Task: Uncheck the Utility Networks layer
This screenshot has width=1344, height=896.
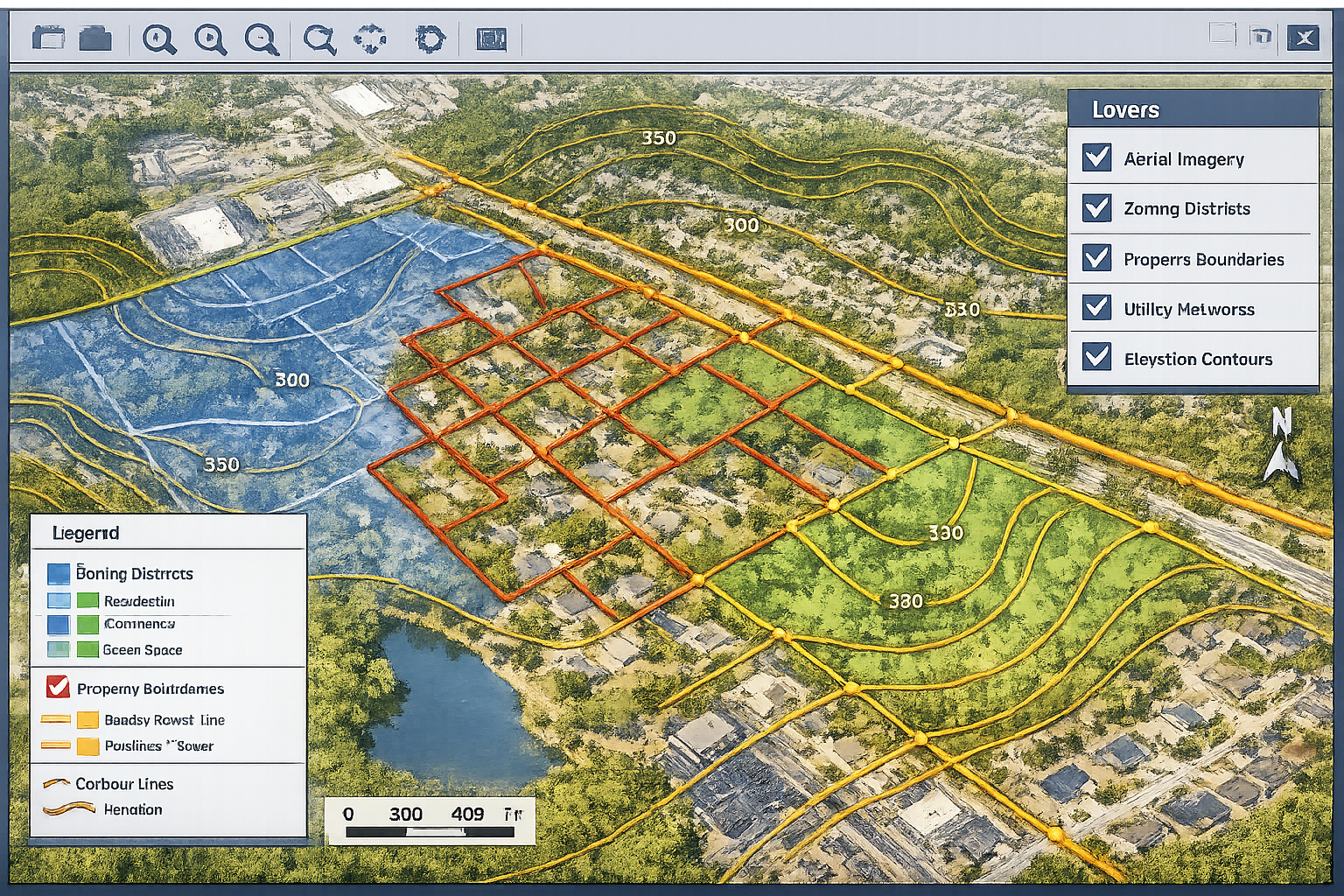Action: coord(1095,309)
